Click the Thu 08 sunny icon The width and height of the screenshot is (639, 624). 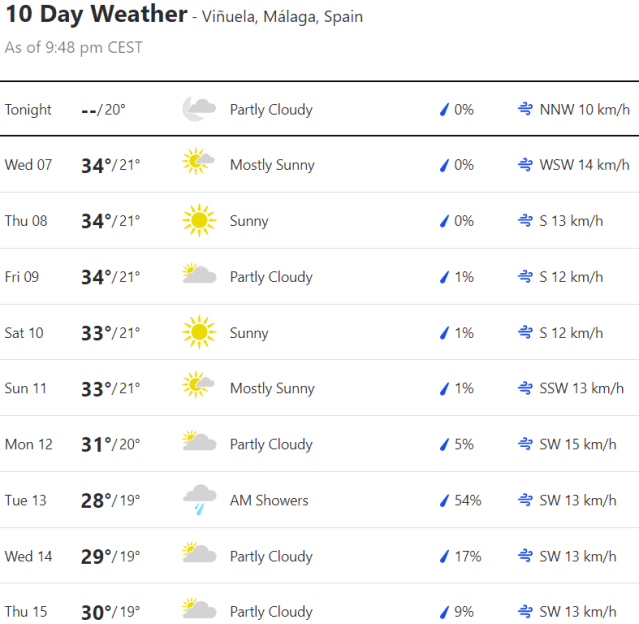click(198, 220)
